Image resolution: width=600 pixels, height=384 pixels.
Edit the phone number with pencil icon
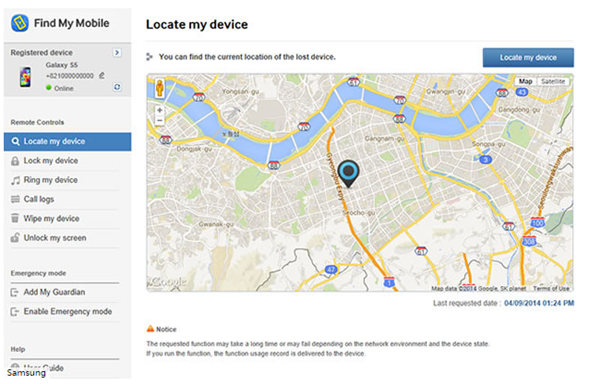(102, 76)
